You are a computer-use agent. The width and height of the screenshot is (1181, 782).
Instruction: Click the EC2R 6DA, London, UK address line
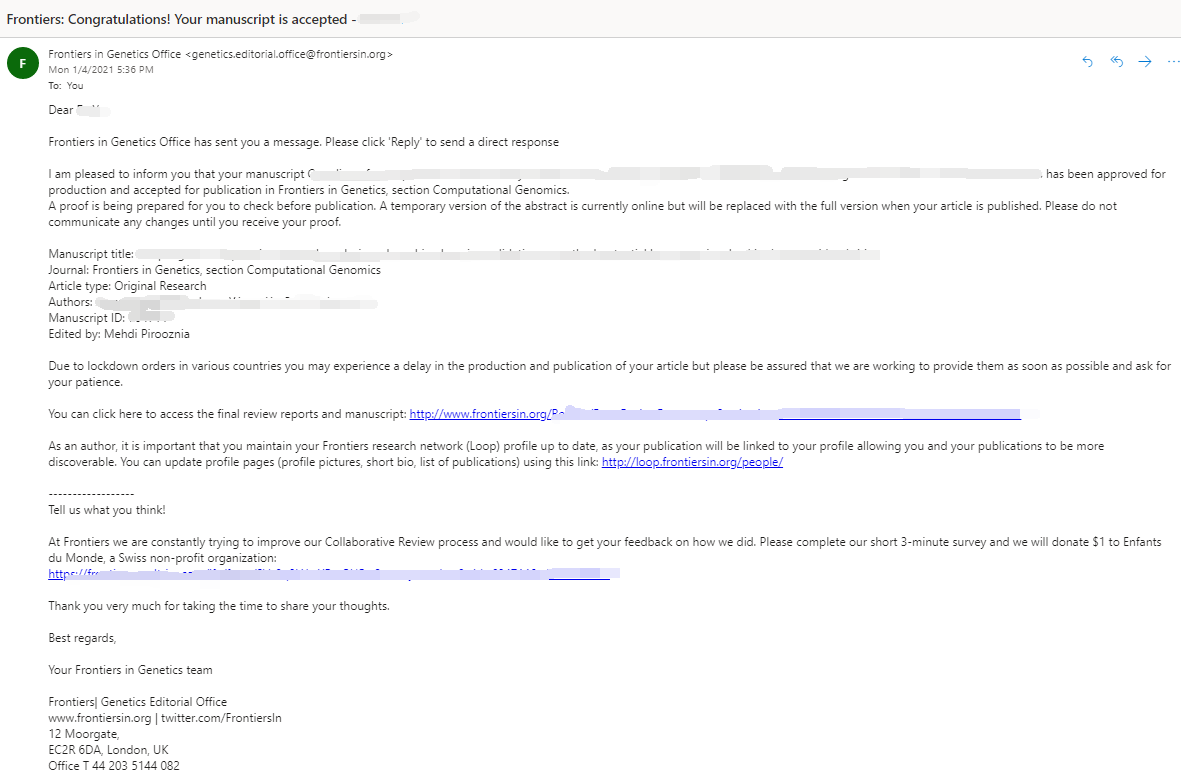108,750
